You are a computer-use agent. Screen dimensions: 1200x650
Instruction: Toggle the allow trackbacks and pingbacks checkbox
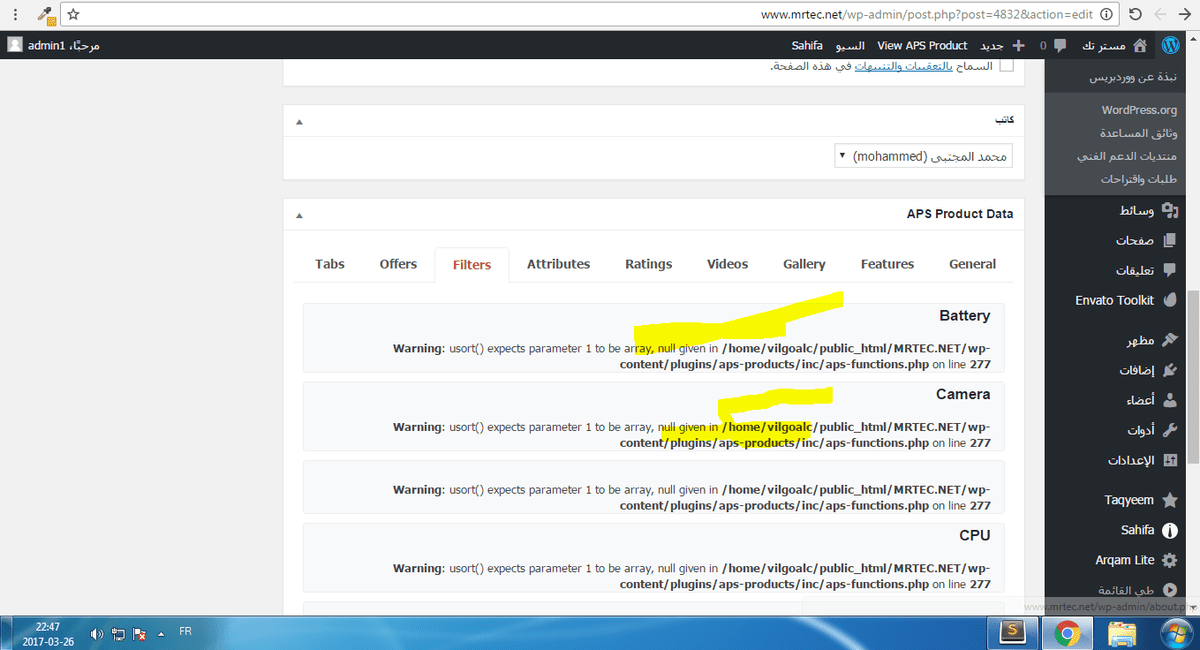(x=1006, y=66)
